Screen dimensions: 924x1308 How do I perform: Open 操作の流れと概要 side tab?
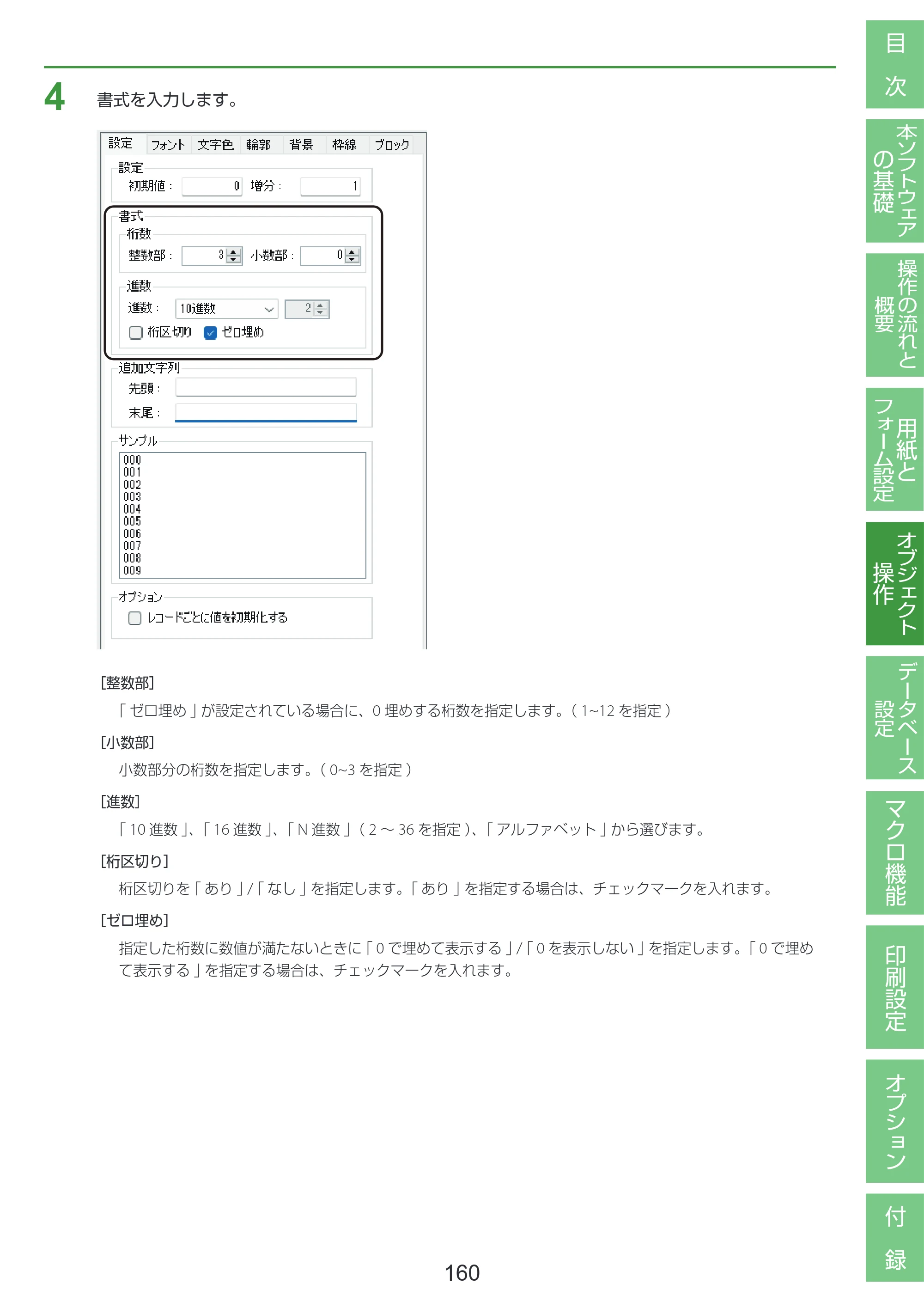894,315
